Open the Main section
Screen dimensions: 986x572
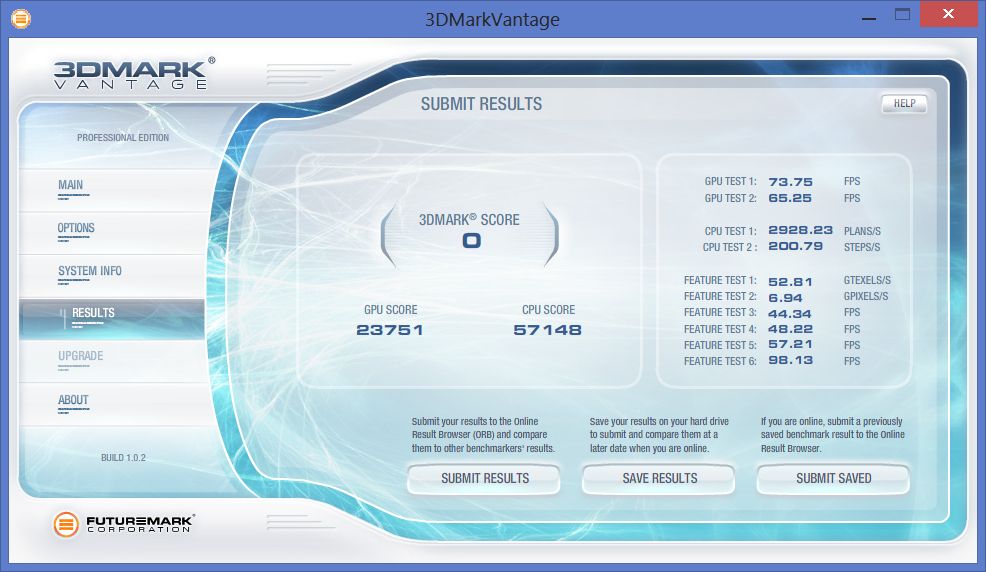click(71, 185)
